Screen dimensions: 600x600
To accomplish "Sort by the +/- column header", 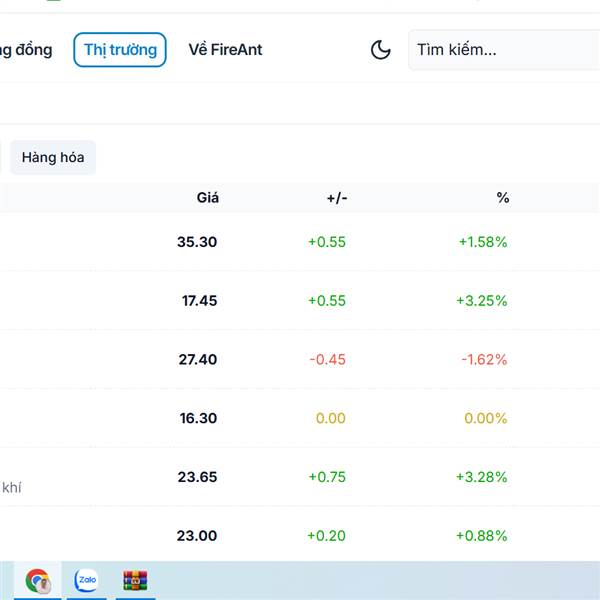I will [x=336, y=198].
